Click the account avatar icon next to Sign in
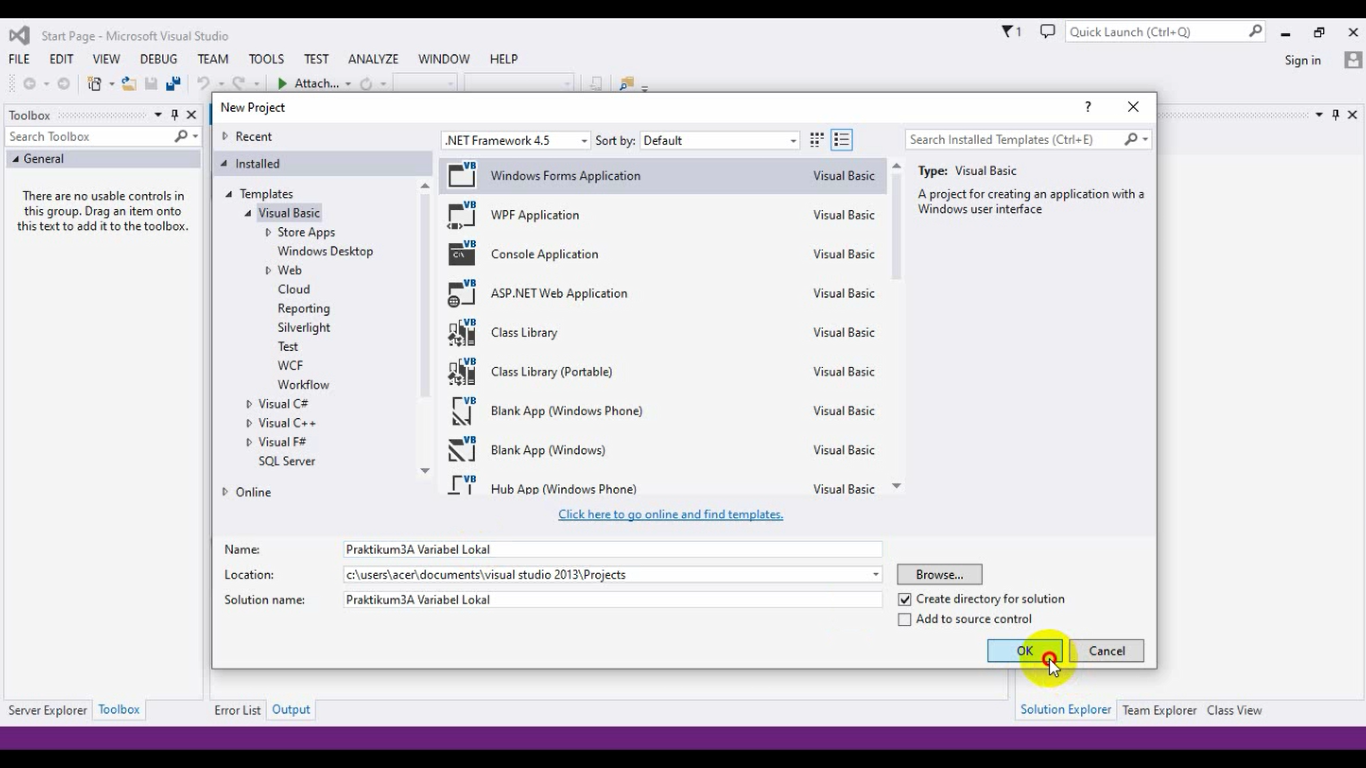 [x=1353, y=60]
